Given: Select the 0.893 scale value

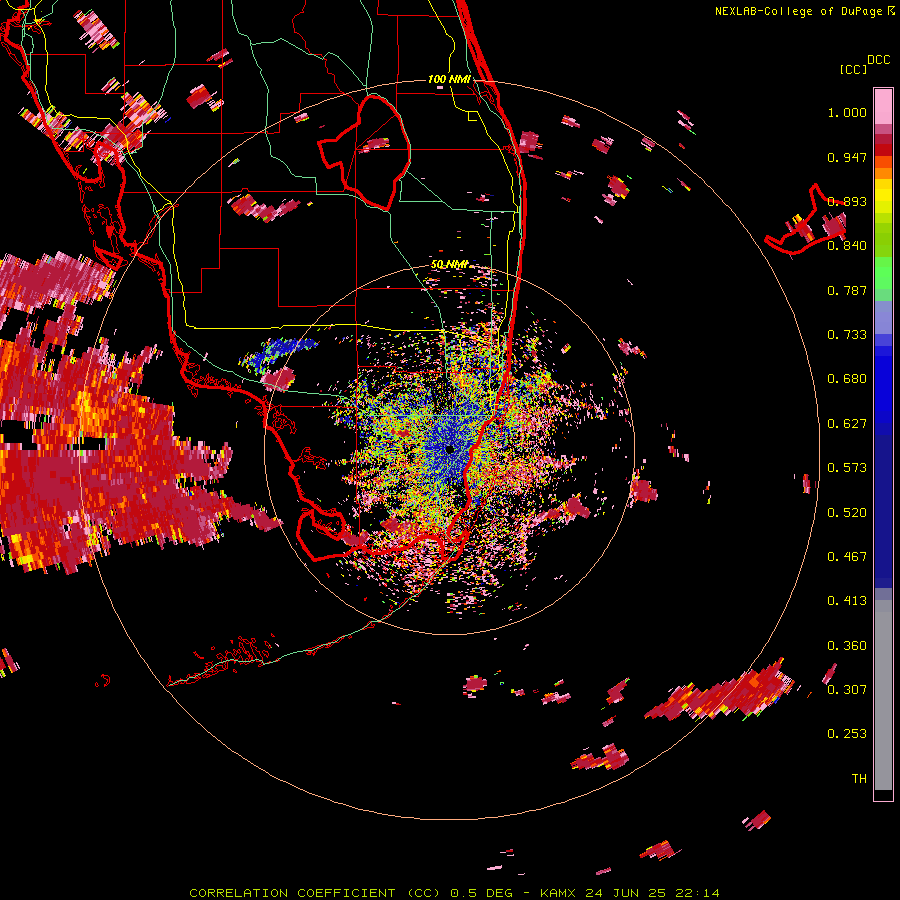Looking at the screenshot, I should pos(847,201).
